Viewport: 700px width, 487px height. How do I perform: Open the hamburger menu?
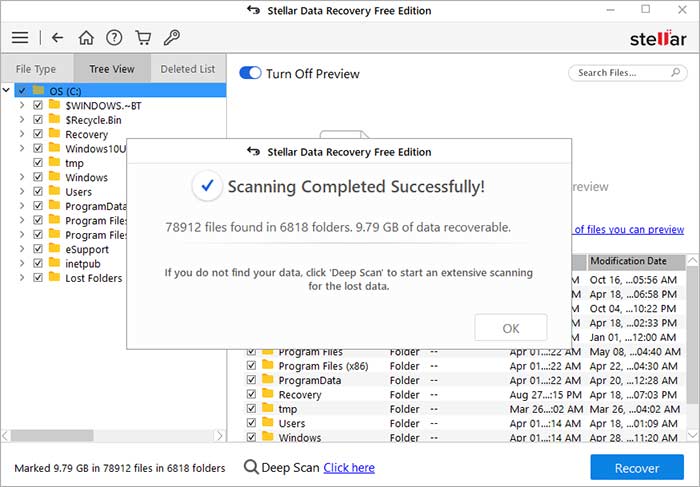point(20,37)
